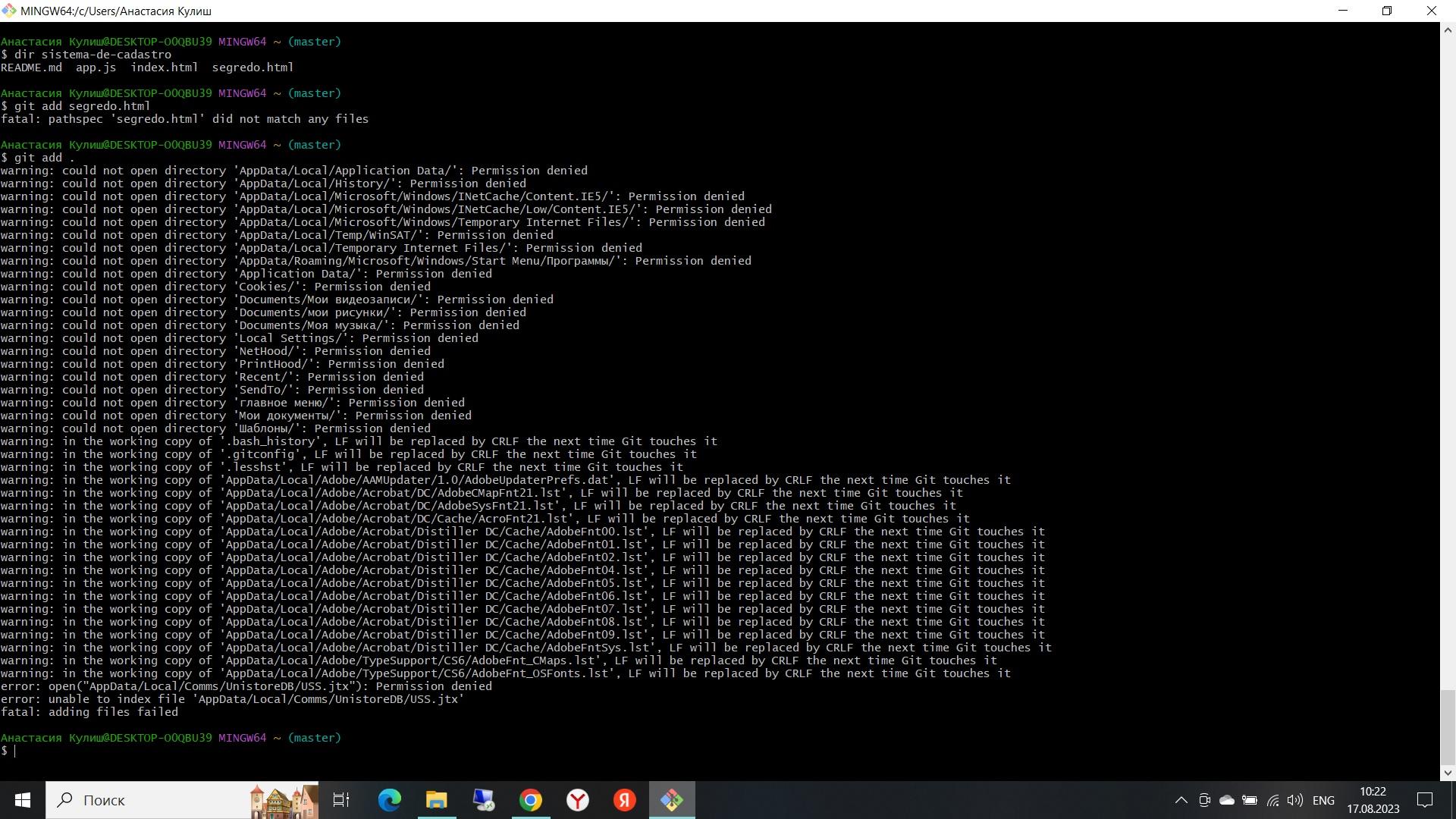Click the LF warning for '.lesshst'
This screenshot has width=1456, height=819.
[x=342, y=467]
